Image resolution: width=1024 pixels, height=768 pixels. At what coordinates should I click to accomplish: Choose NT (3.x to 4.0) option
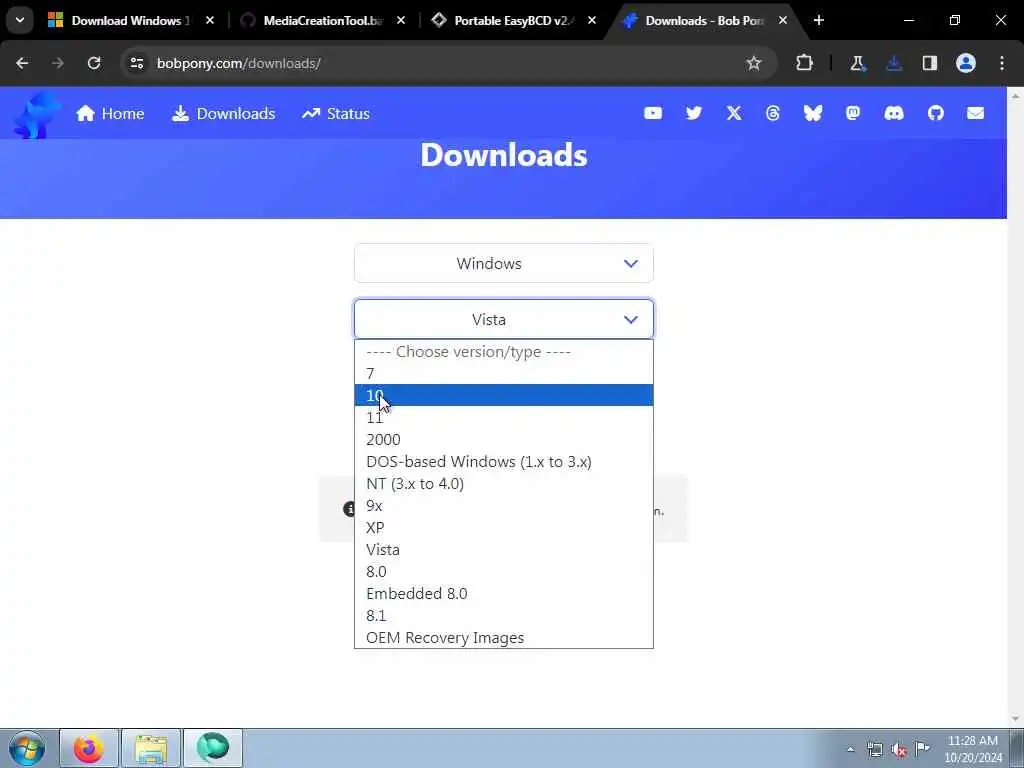click(504, 484)
